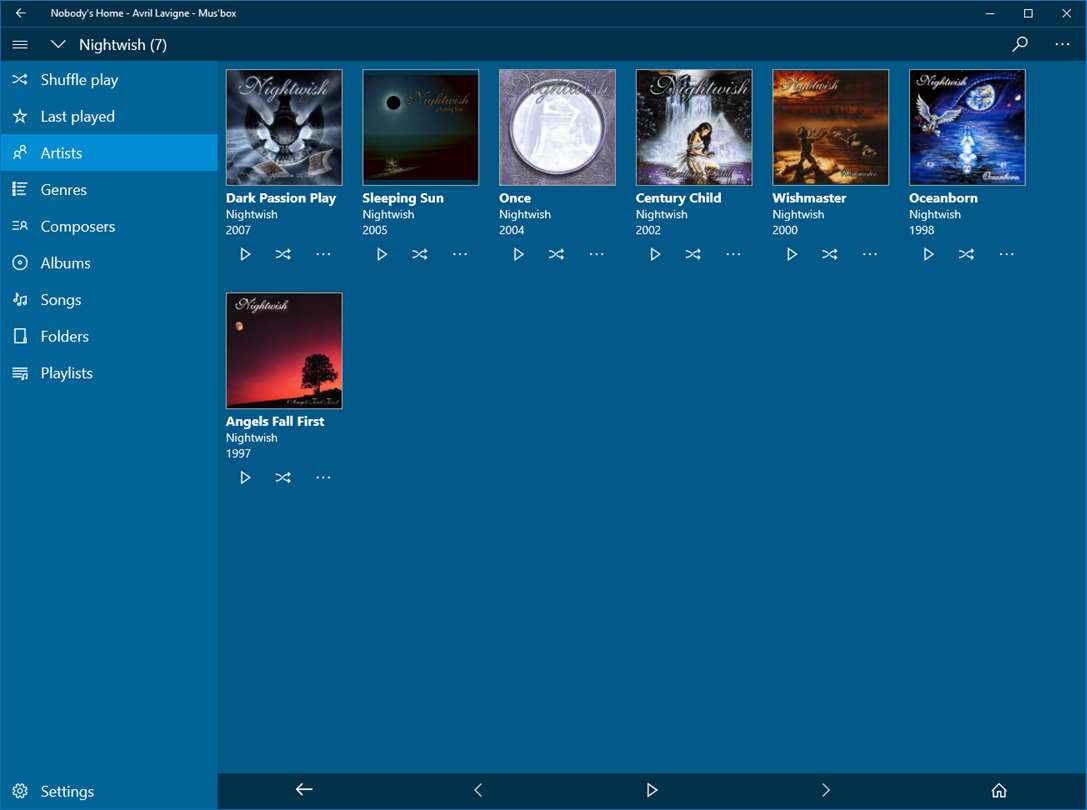Open Wishmaster album cover
This screenshot has width=1087, height=810.
(831, 127)
